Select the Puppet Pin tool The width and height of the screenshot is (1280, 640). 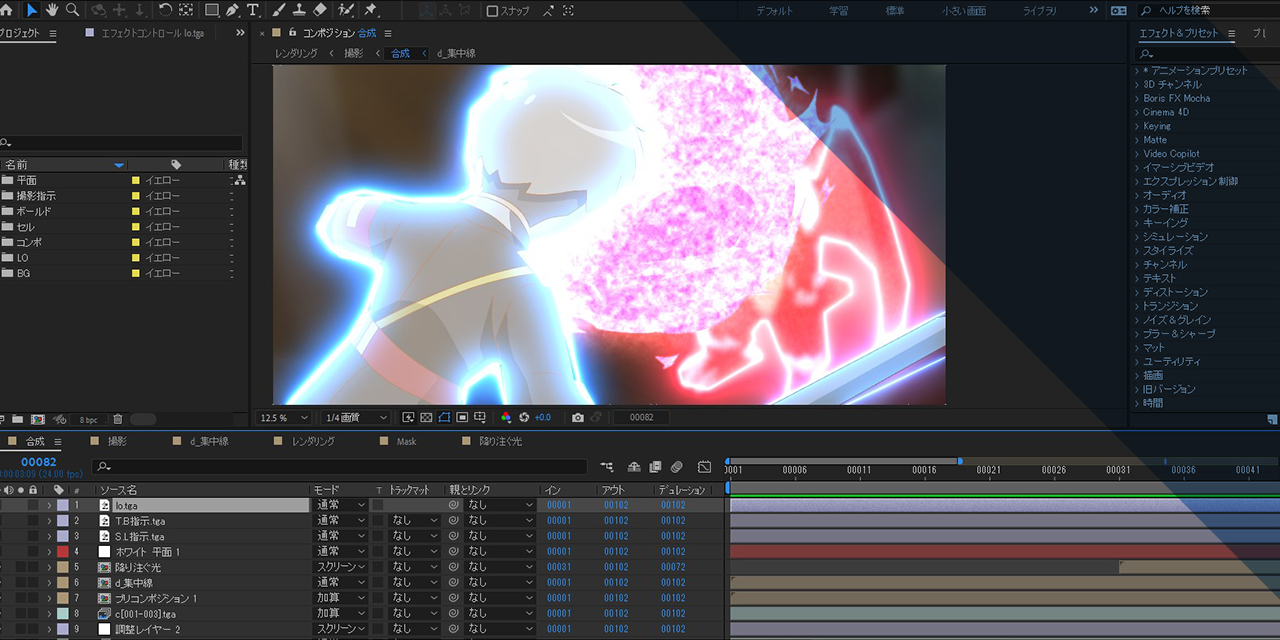coord(371,10)
